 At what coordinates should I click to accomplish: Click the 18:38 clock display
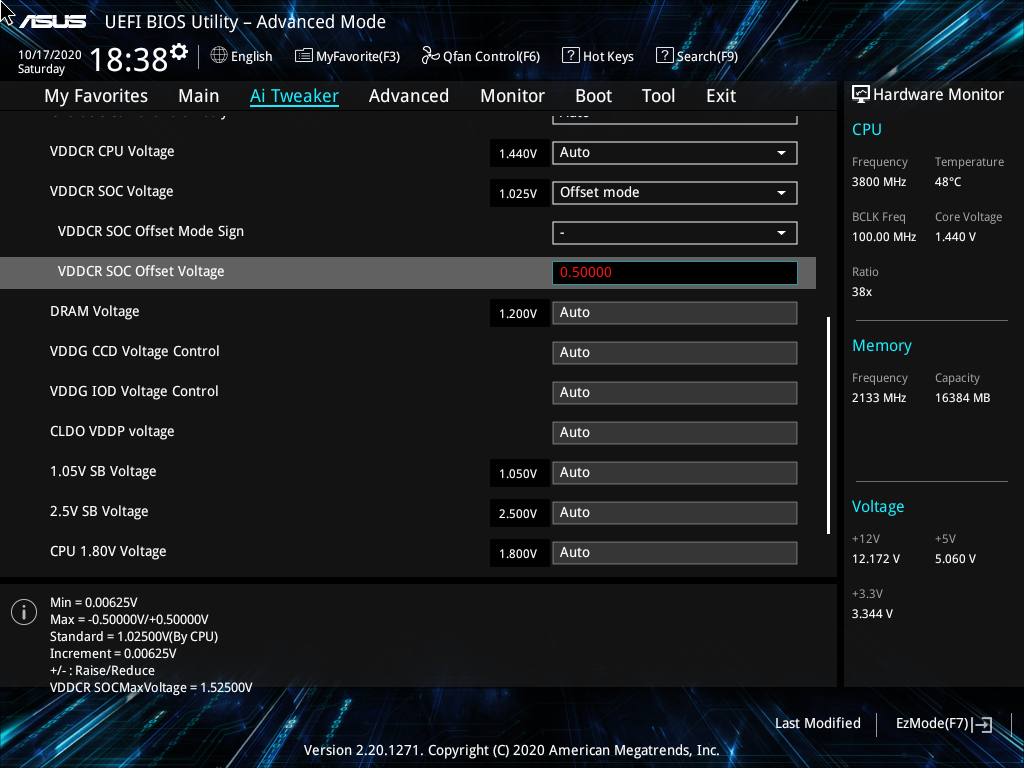(129, 59)
